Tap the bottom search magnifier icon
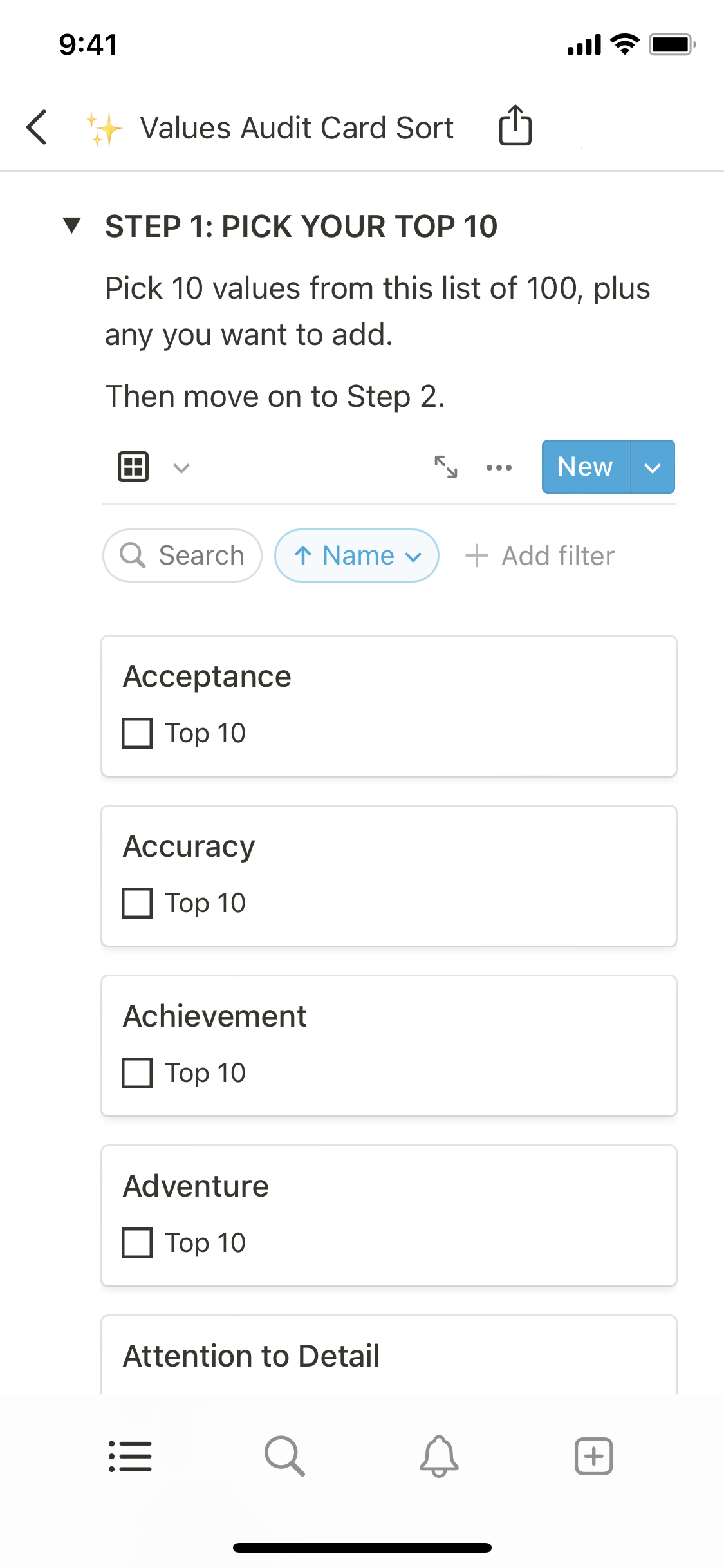The image size is (724, 1568). tap(284, 1456)
